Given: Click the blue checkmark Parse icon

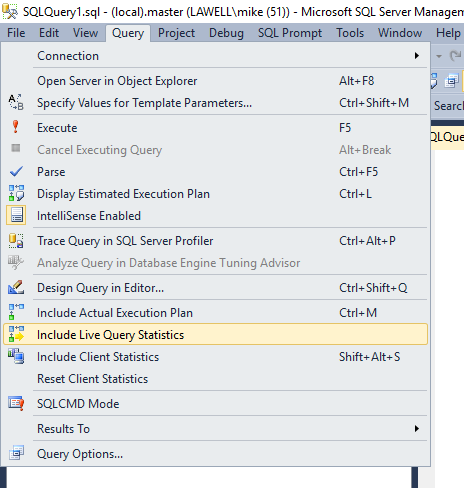Looking at the screenshot, I should [16, 171].
